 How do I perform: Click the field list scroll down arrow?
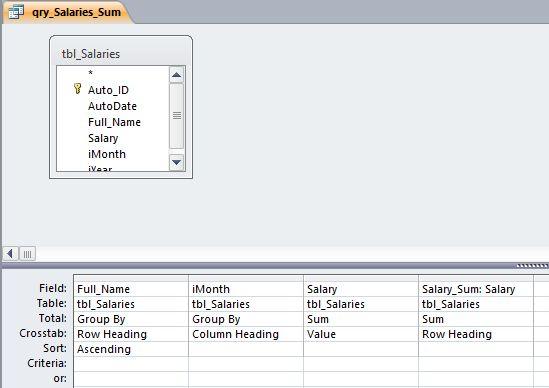tap(176, 162)
